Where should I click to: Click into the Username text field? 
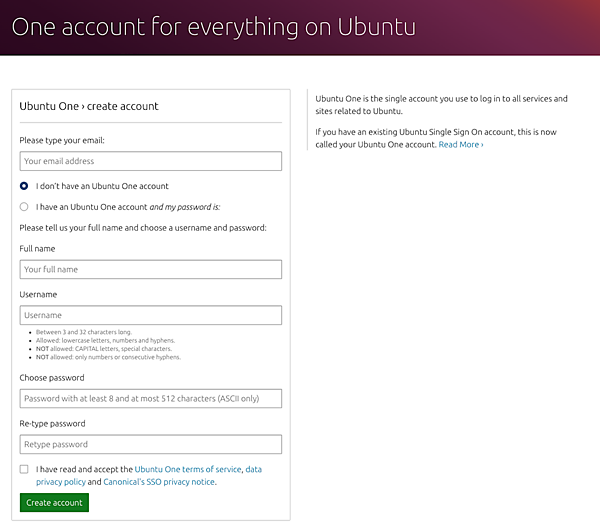[x=150, y=315]
